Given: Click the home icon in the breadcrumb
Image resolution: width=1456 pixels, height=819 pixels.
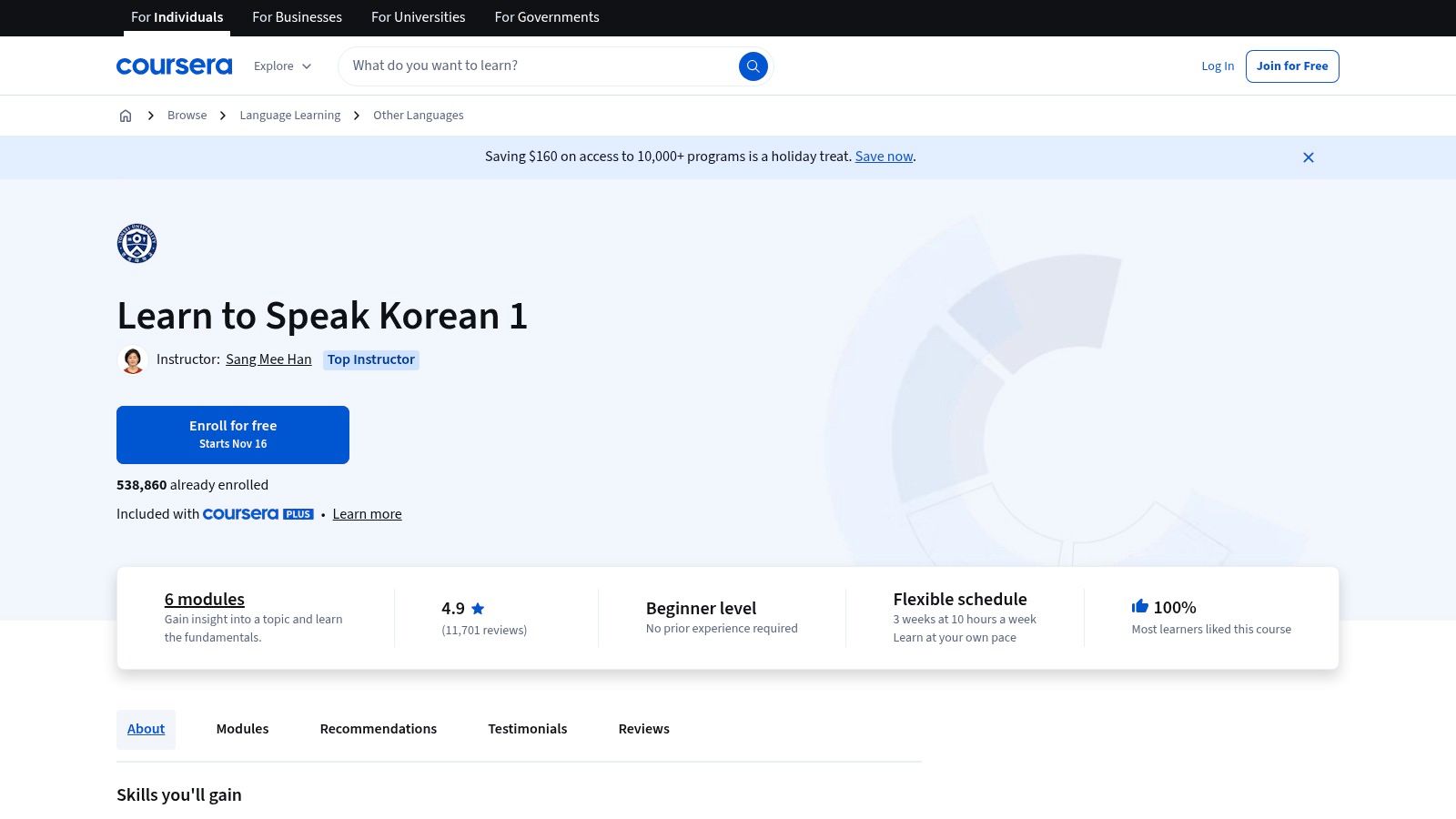Looking at the screenshot, I should 126,116.
